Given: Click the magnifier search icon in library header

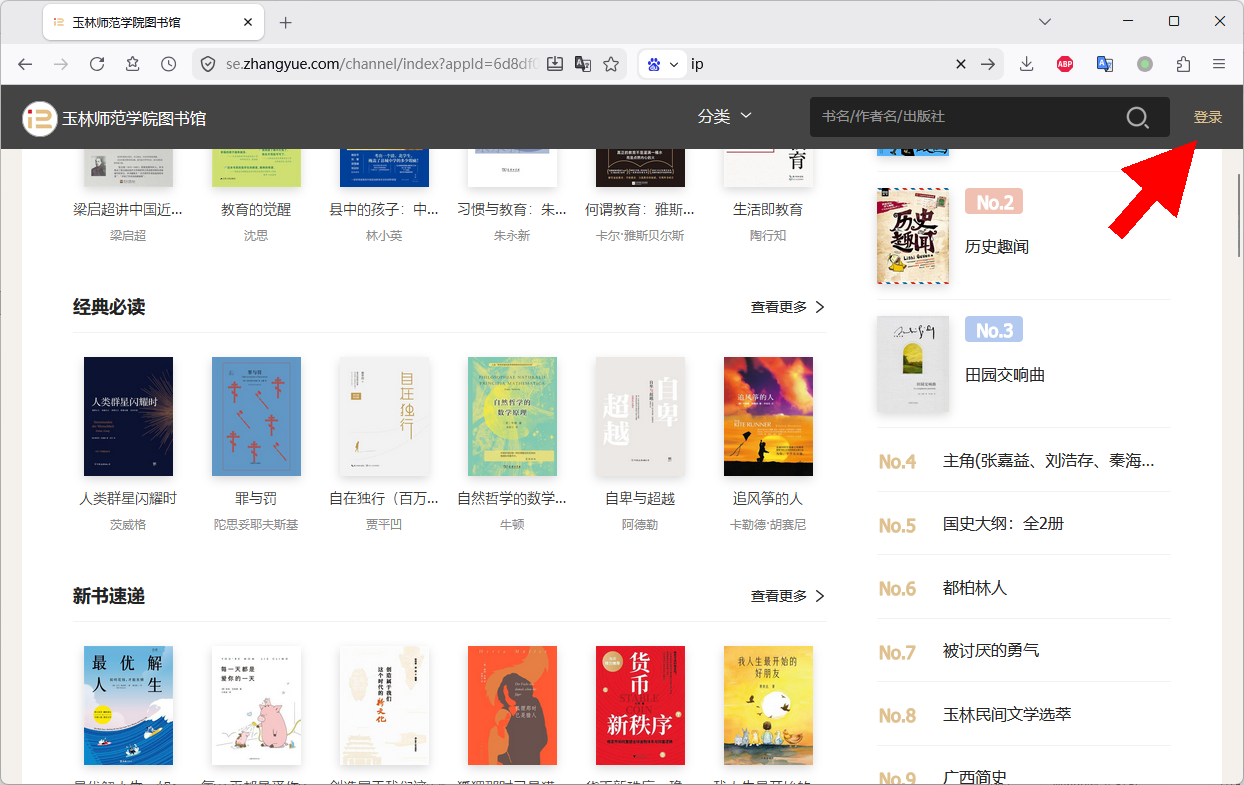Looking at the screenshot, I should [x=1137, y=117].
